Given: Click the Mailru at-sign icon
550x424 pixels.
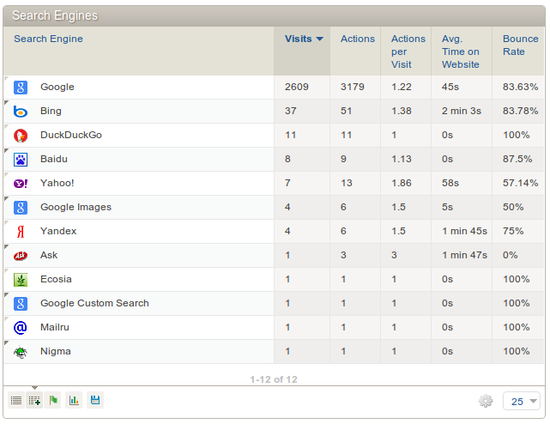Looking at the screenshot, I should (x=20, y=328).
